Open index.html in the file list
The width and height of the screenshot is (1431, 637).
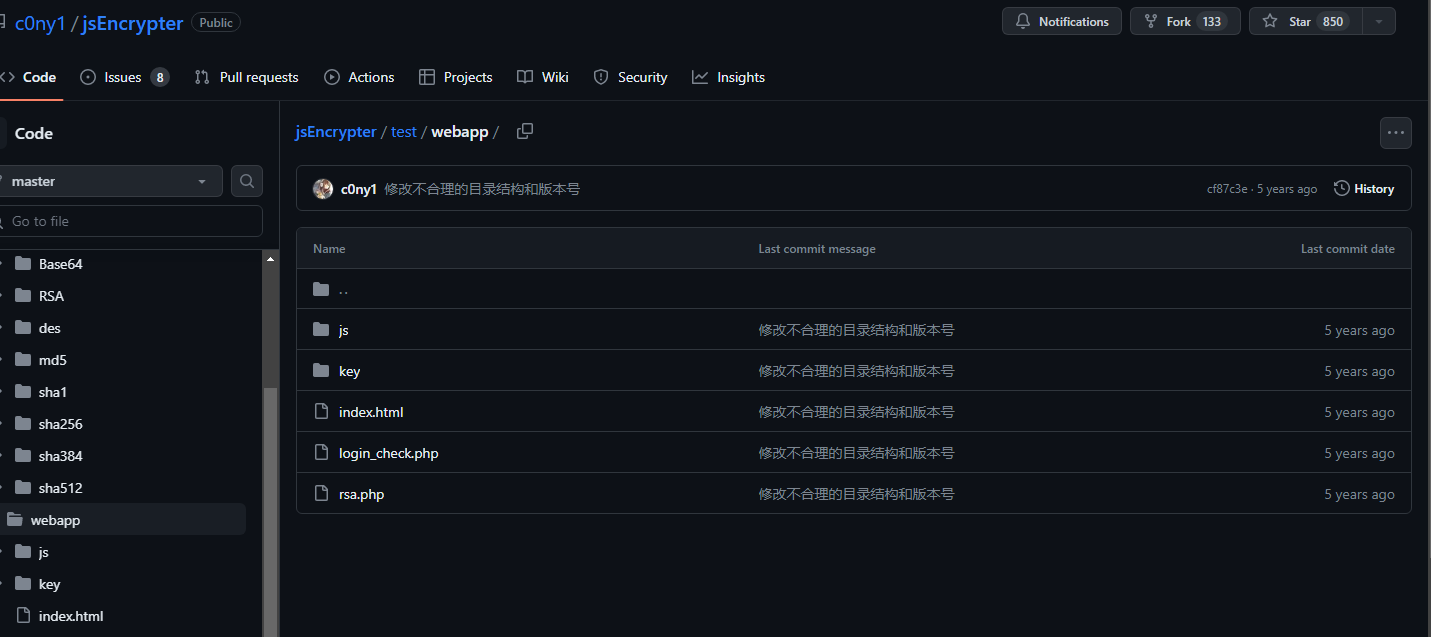pyautogui.click(x=371, y=412)
